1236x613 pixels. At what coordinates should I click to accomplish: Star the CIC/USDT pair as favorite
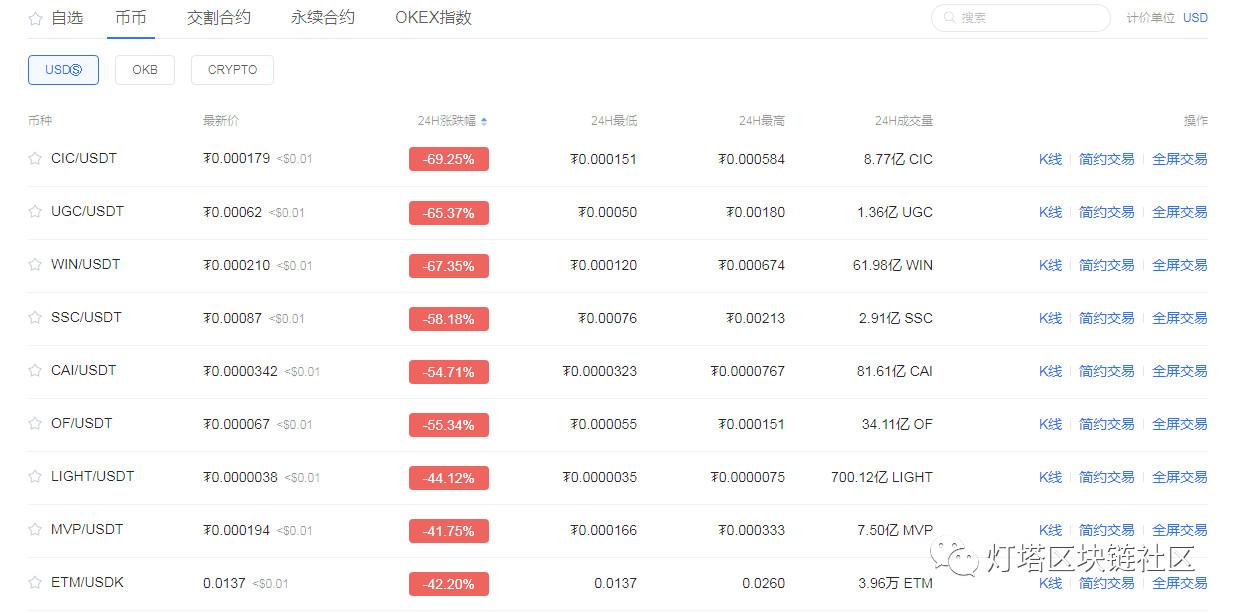tap(35, 158)
